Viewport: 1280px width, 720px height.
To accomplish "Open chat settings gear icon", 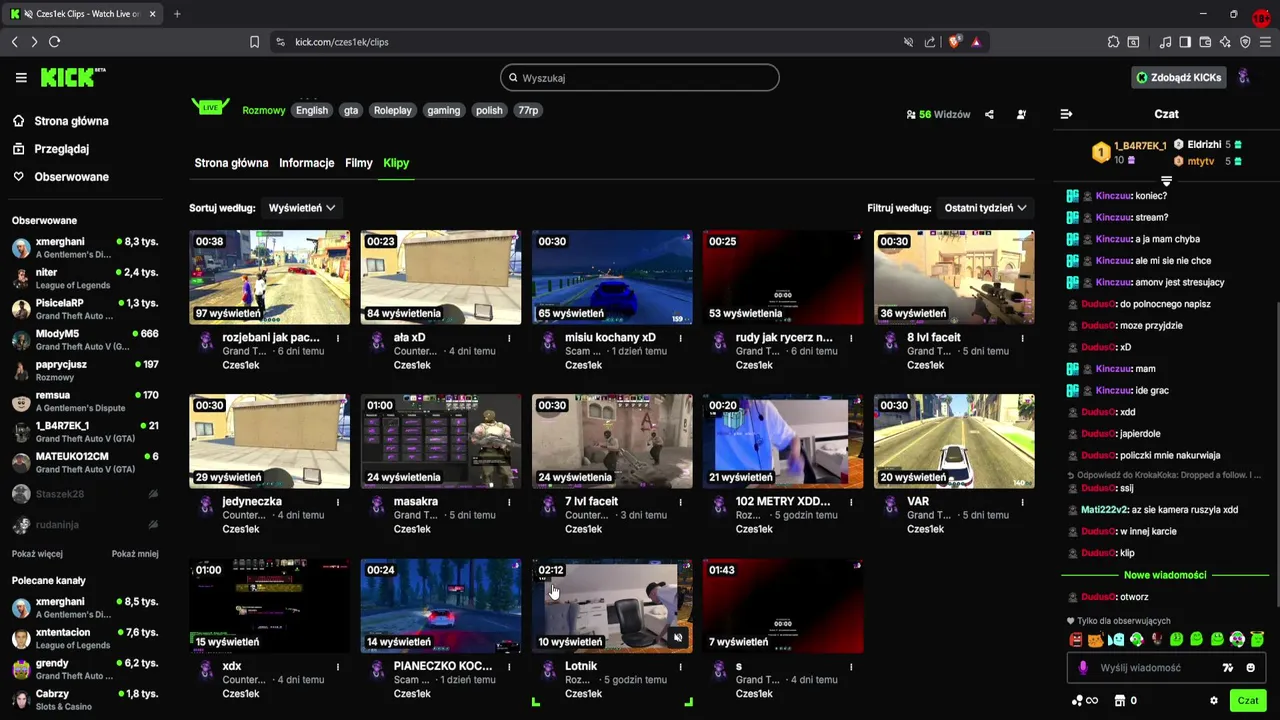I will (x=1214, y=701).
